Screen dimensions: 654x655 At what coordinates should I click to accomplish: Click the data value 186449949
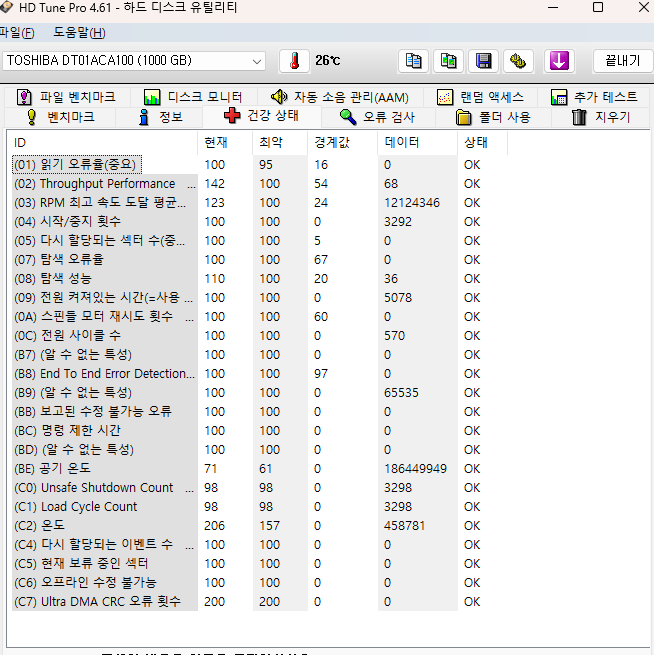[416, 469]
